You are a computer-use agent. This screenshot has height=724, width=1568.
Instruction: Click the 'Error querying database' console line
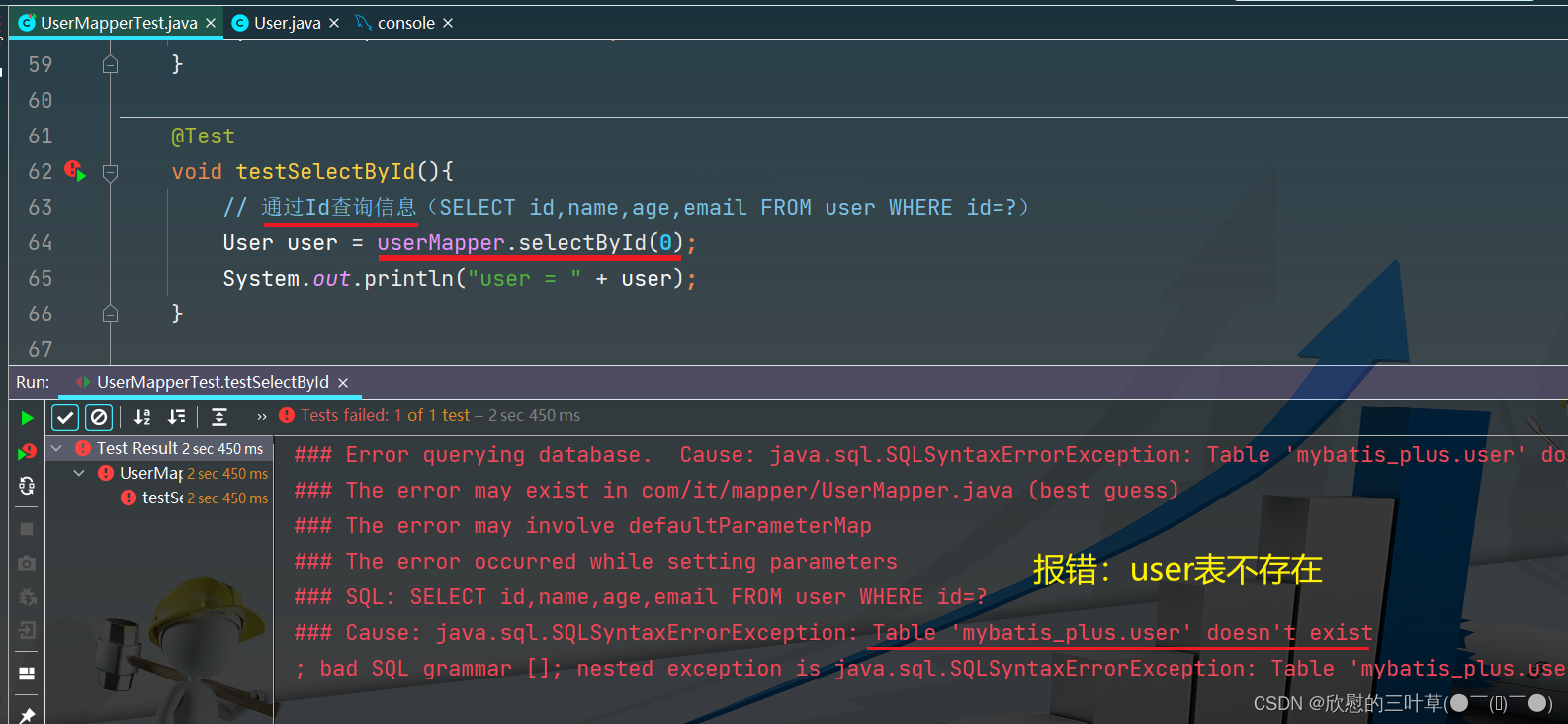[929, 455]
